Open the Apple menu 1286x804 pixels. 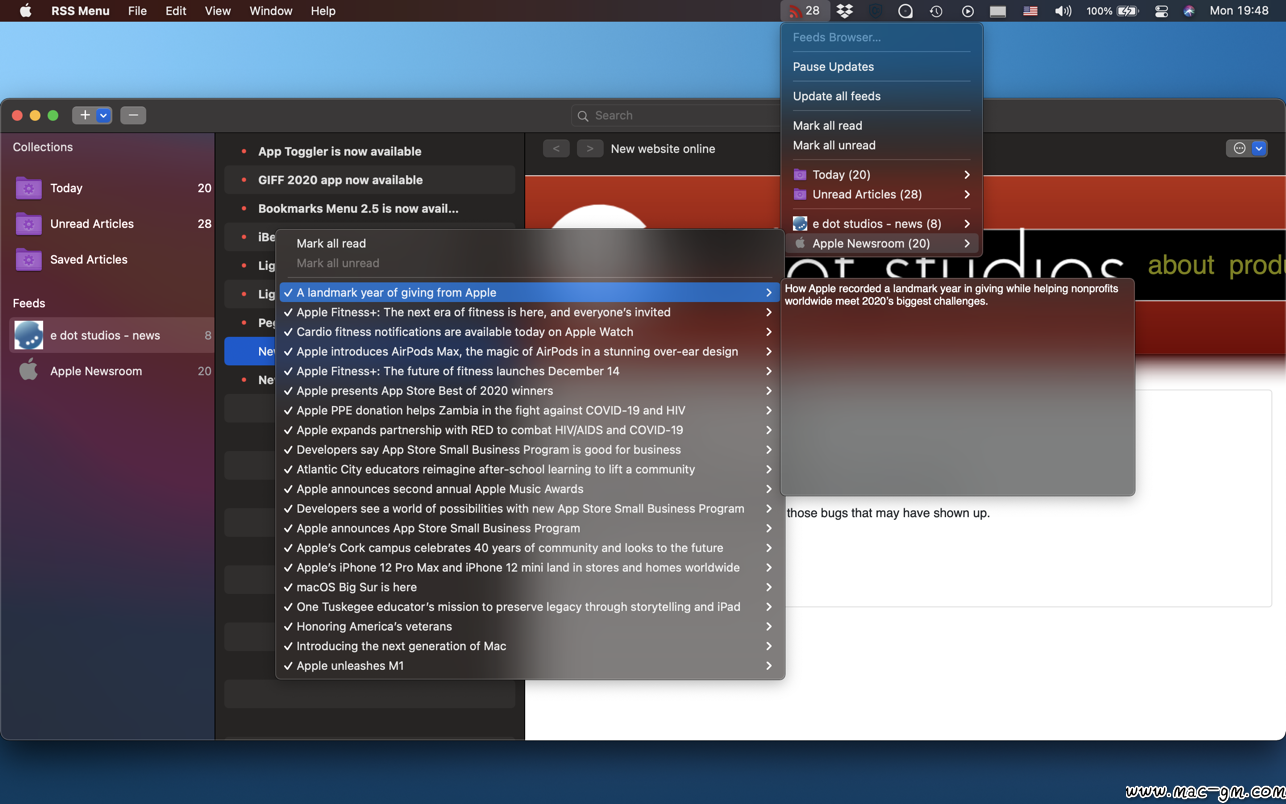[25, 11]
